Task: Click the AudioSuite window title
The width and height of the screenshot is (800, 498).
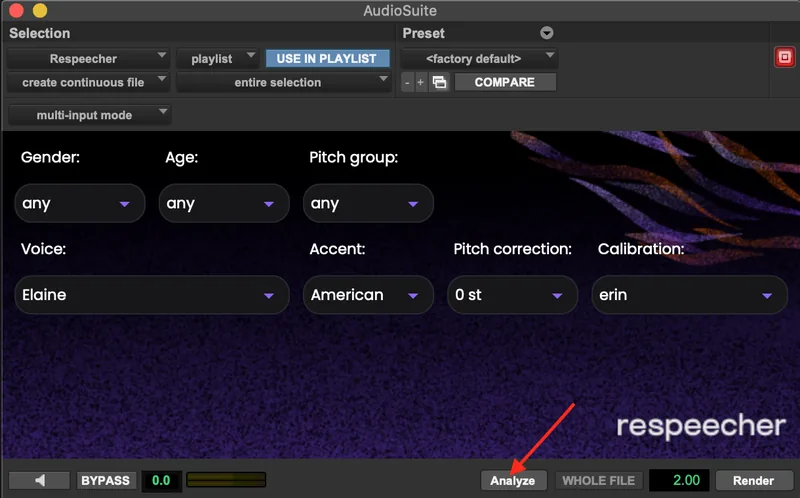Action: coord(400,10)
